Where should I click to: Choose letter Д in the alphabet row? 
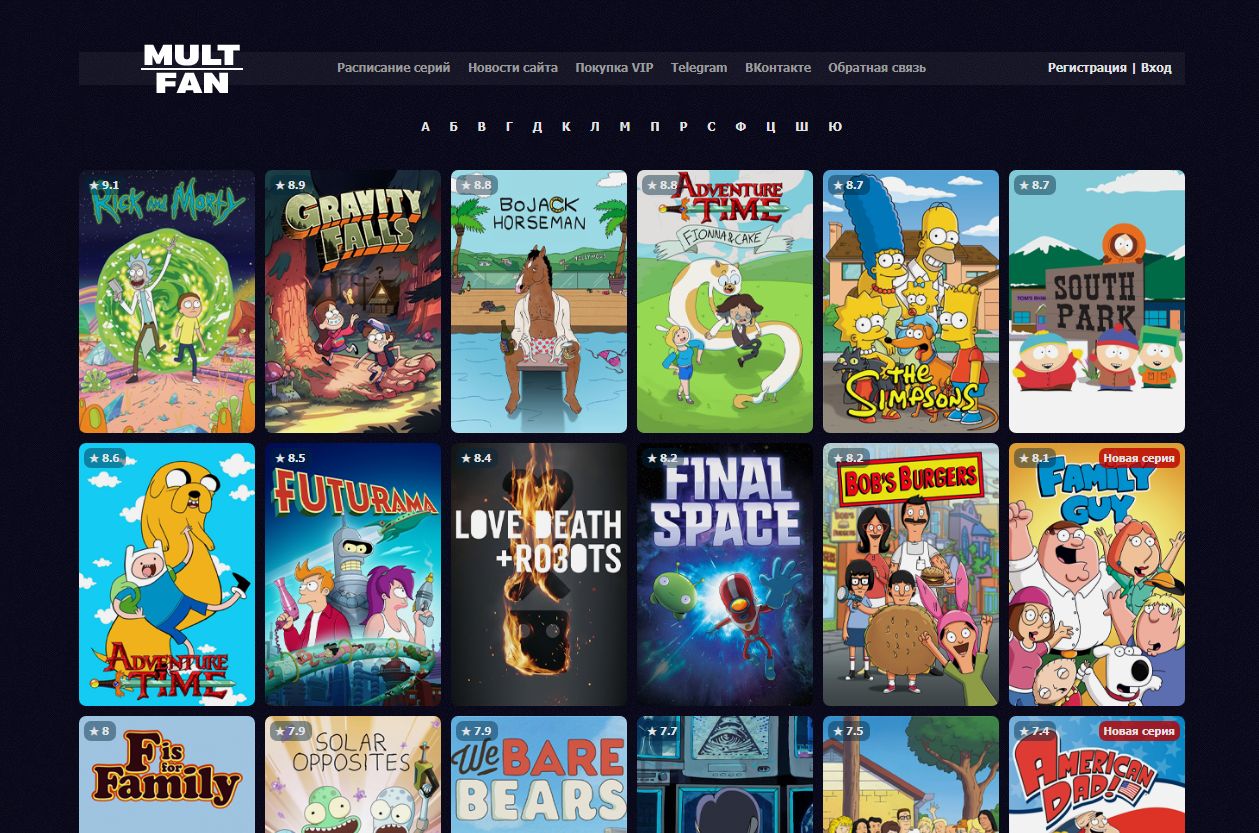click(x=537, y=127)
